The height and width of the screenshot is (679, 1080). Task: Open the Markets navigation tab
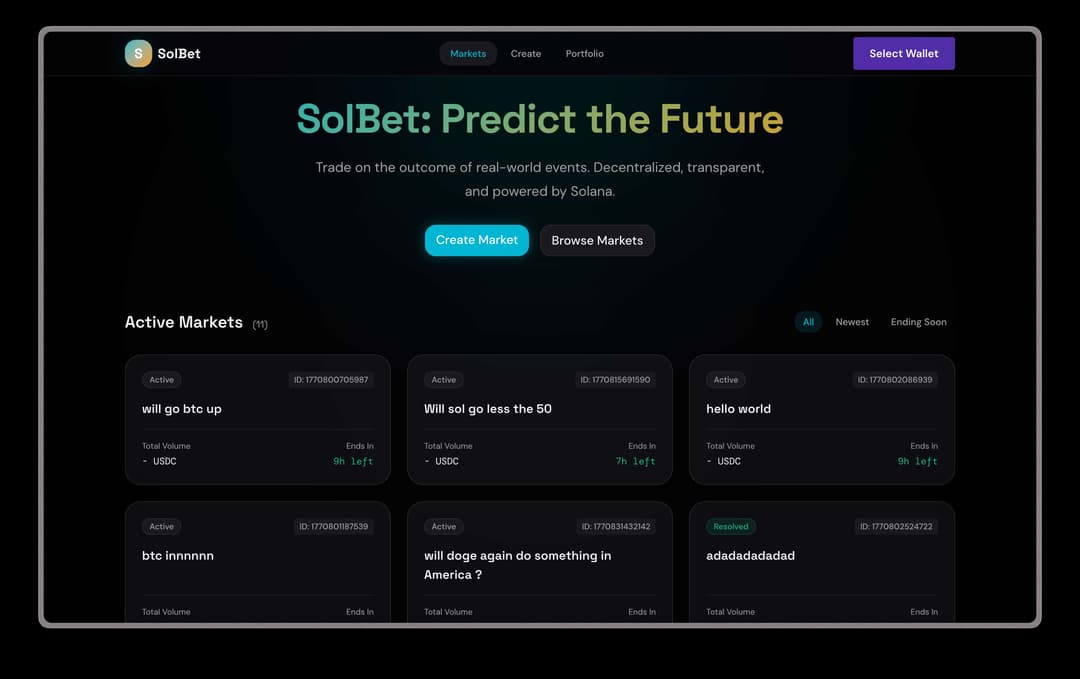(x=468, y=53)
